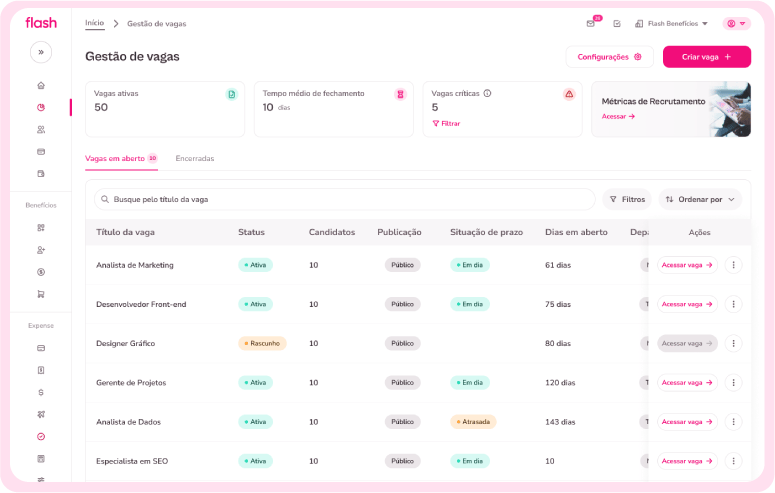Click the shopping cart icon under Benefícios
775x493 pixels.
tap(41, 294)
